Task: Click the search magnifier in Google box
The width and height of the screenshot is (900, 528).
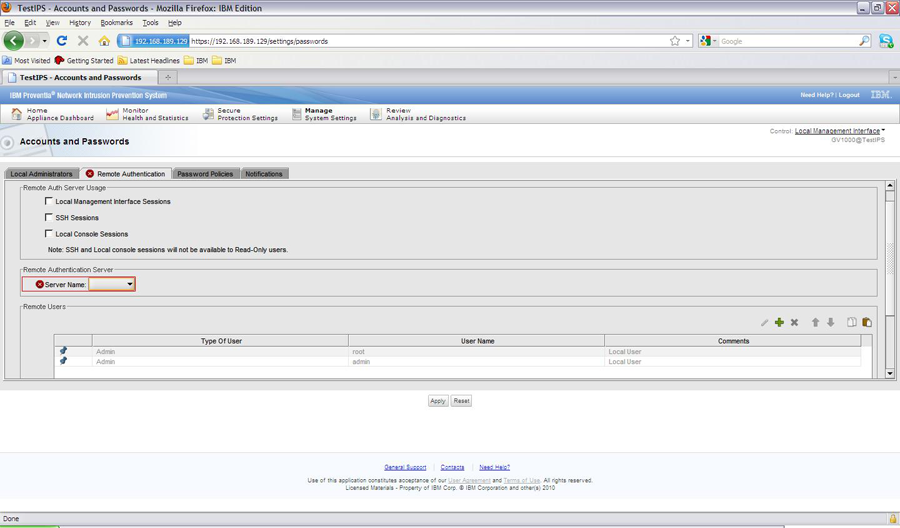Action: tap(864, 41)
